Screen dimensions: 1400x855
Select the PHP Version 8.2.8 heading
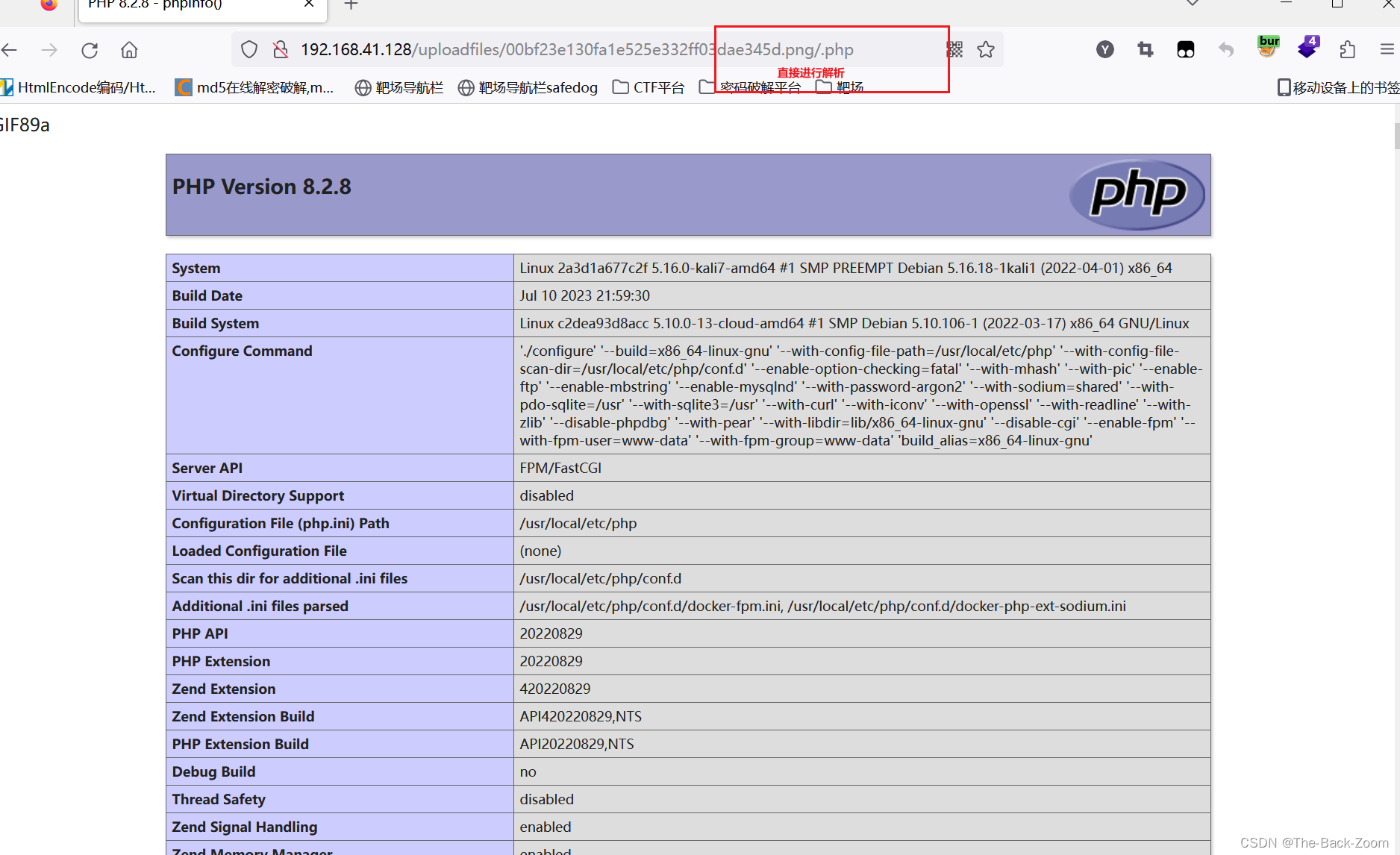coord(262,187)
